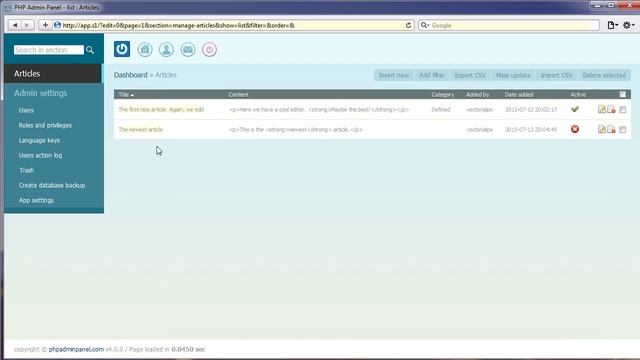This screenshot has width=640, height=360.
Task: Open Create database backup
Action: point(51,185)
